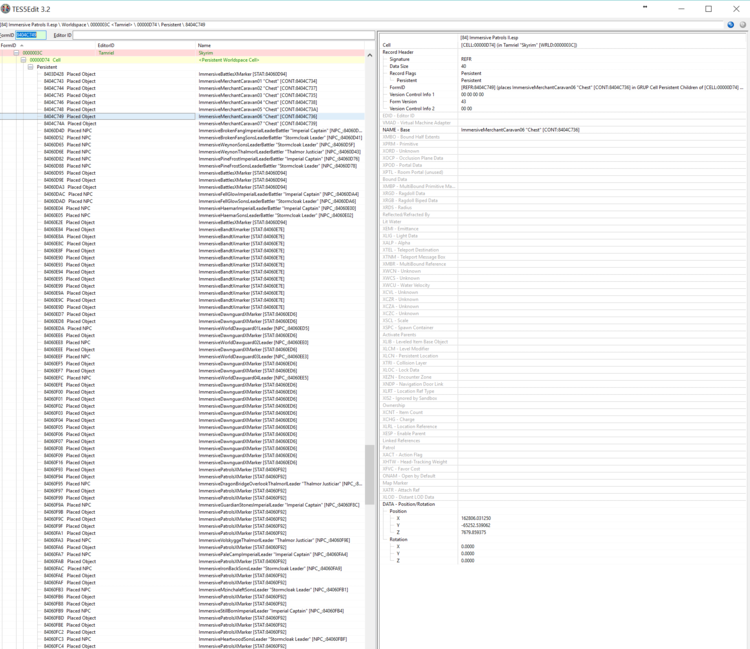Click the TES5Edit app icon in title bar
750x649 pixels.
click(5, 9)
